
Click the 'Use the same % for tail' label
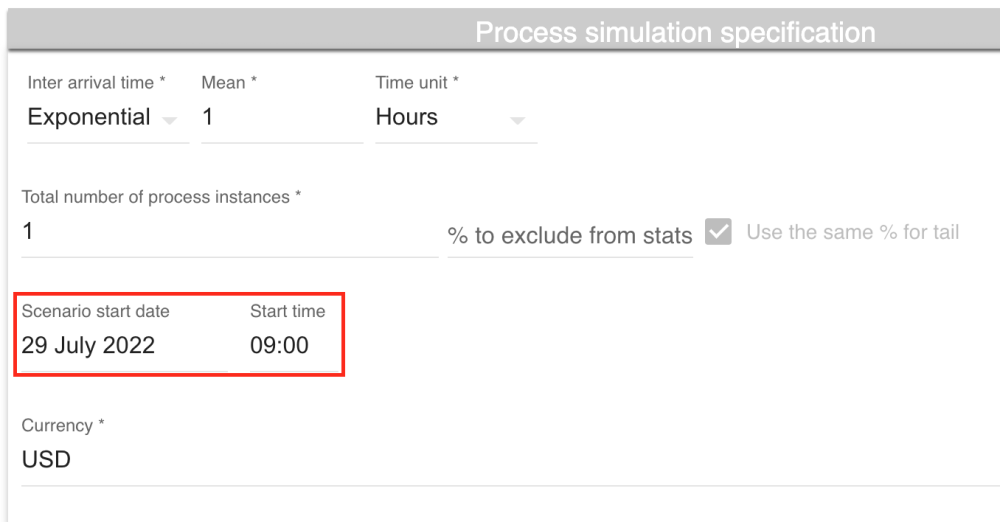pos(853,232)
